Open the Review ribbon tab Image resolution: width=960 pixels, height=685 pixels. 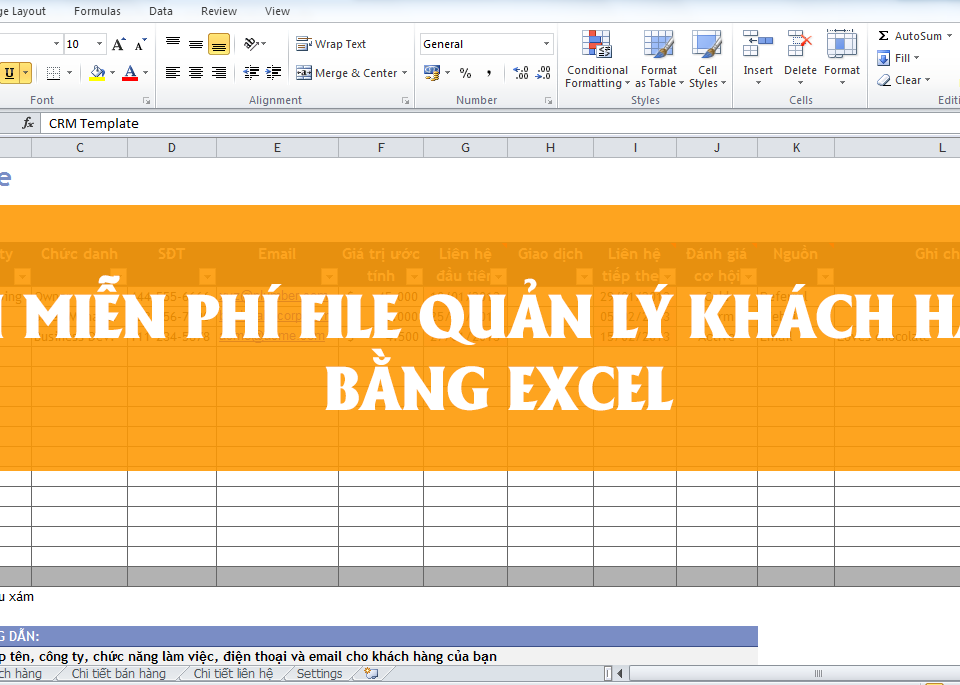click(x=219, y=11)
